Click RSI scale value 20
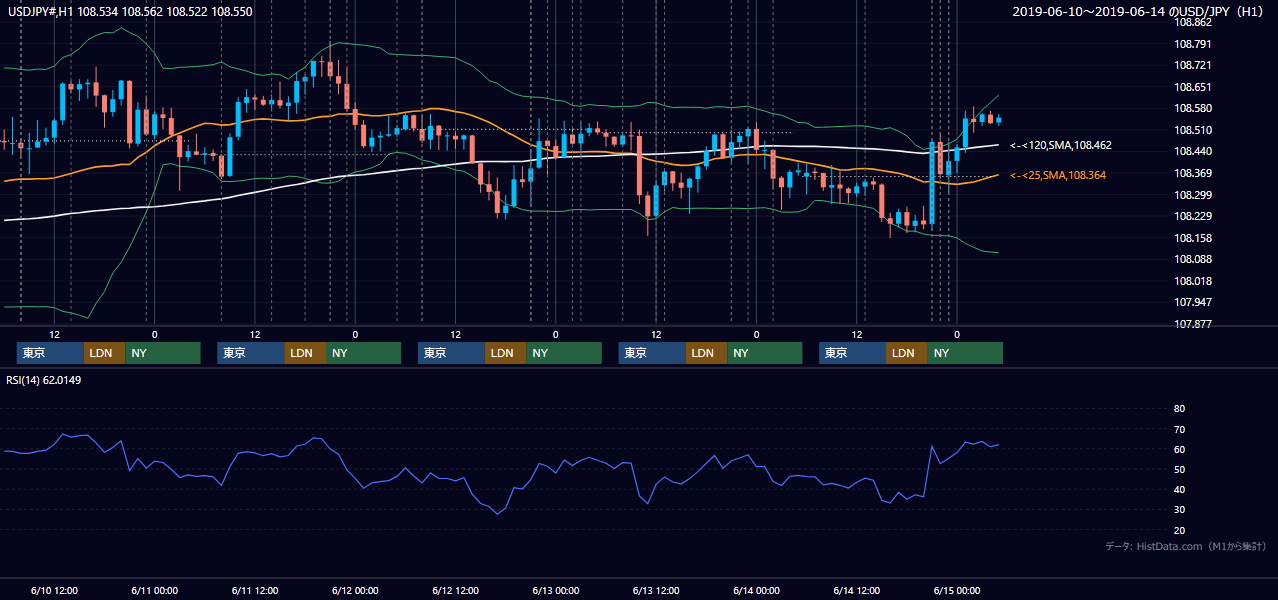Viewport: 1278px width, 600px height. [1179, 530]
